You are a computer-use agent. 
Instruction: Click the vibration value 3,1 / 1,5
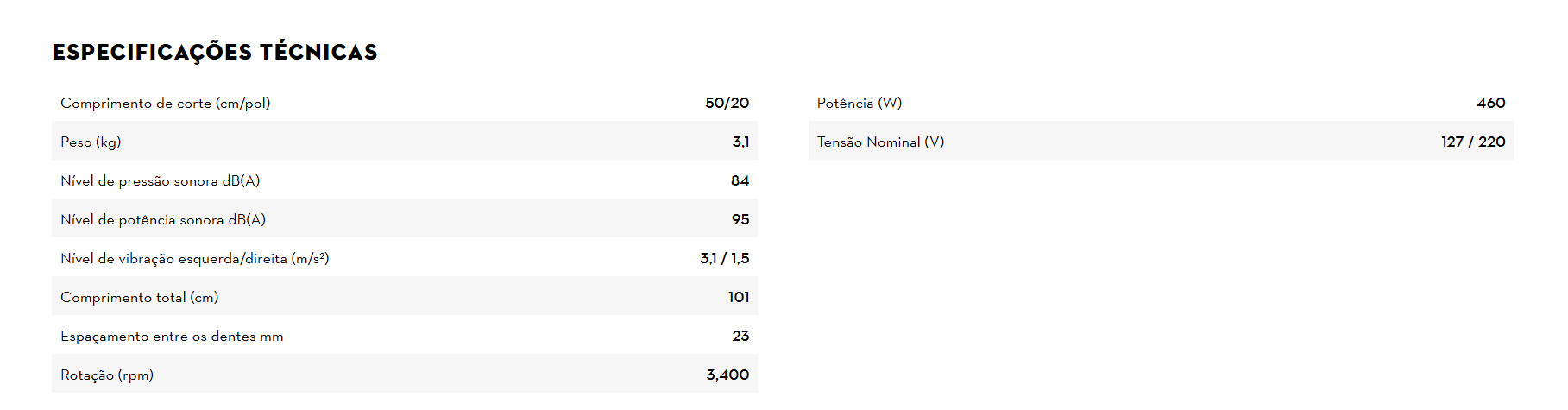point(724,259)
